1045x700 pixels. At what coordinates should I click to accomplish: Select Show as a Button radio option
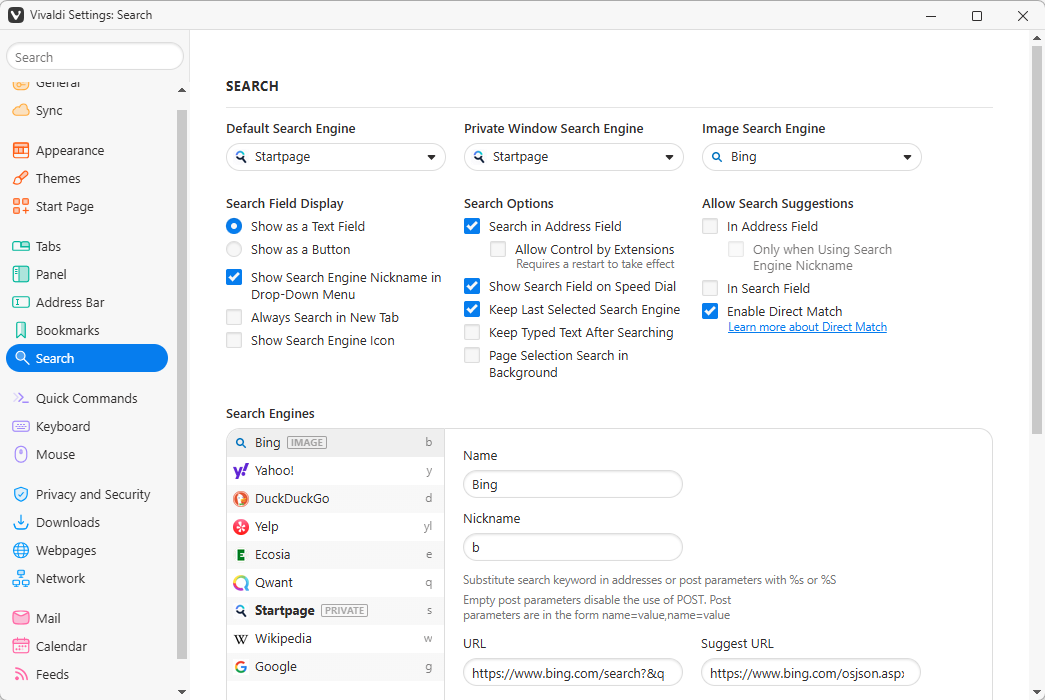tap(234, 249)
